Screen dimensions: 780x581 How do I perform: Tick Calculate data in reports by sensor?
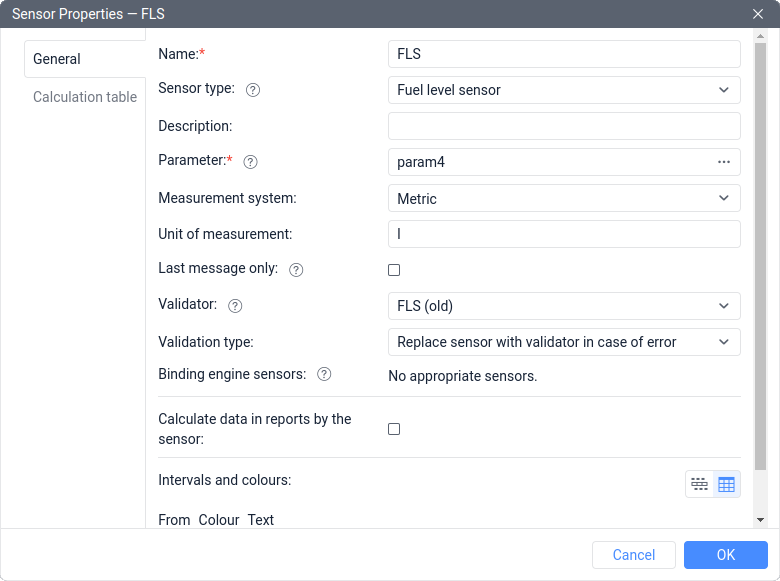click(394, 429)
